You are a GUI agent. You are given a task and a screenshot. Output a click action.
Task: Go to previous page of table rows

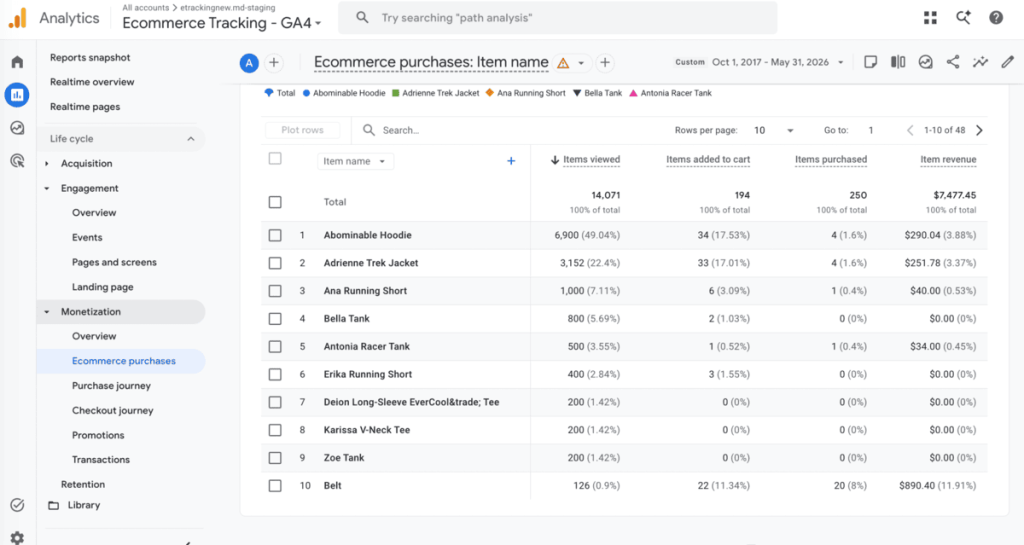click(910, 131)
